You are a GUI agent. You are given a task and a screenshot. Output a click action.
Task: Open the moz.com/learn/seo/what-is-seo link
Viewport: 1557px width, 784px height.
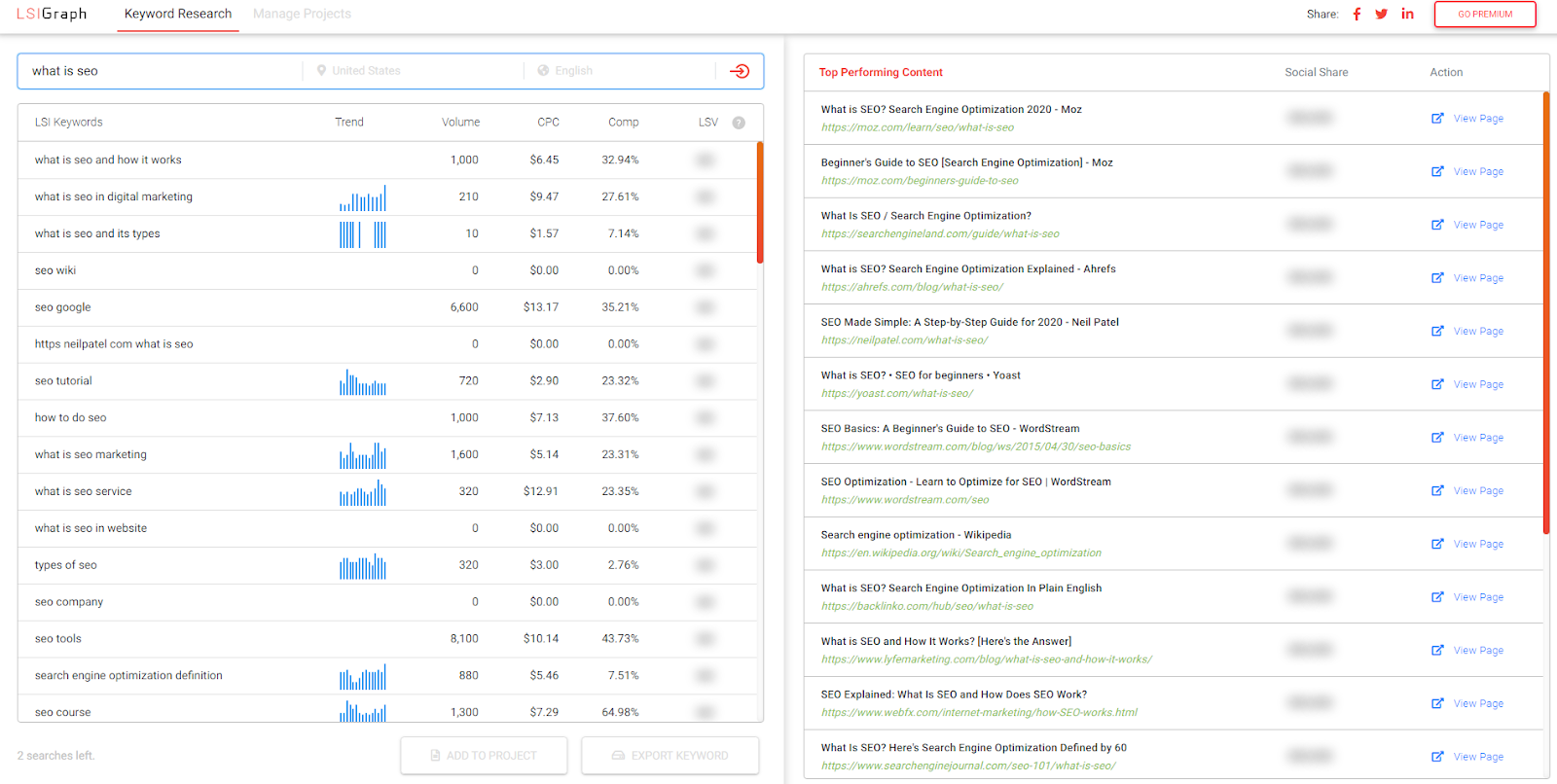918,127
